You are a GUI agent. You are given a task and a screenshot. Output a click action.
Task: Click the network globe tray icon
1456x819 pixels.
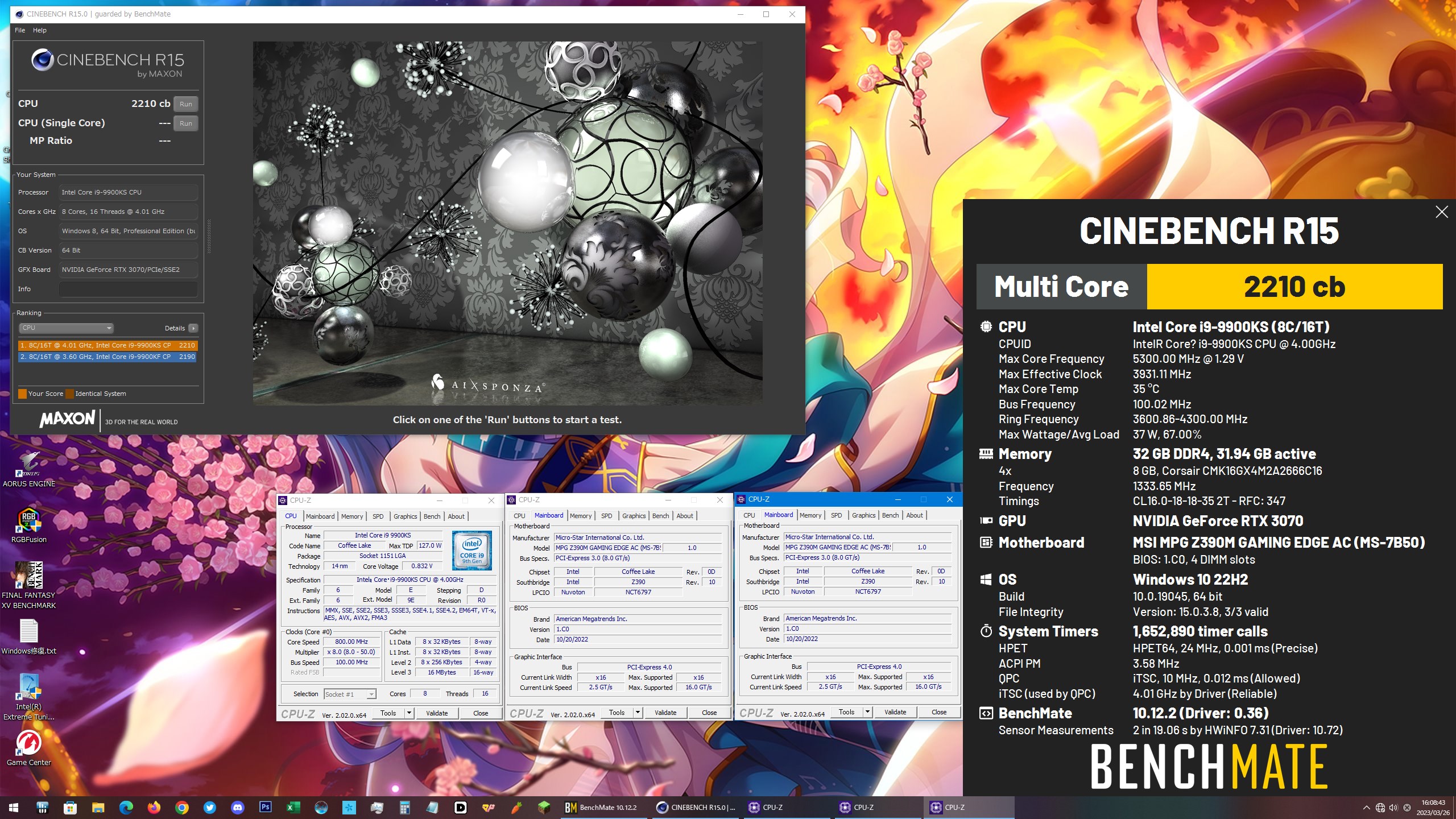(x=1380, y=808)
